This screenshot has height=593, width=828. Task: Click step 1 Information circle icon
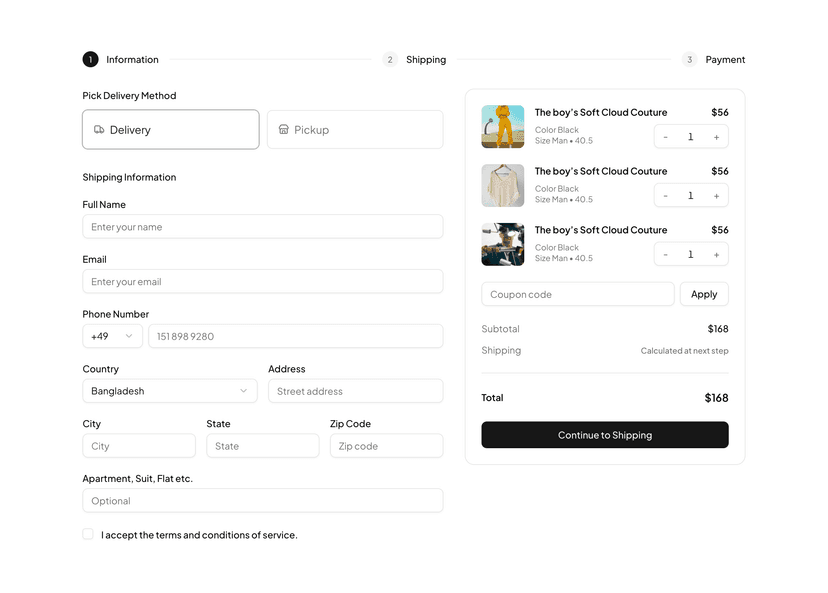click(90, 59)
